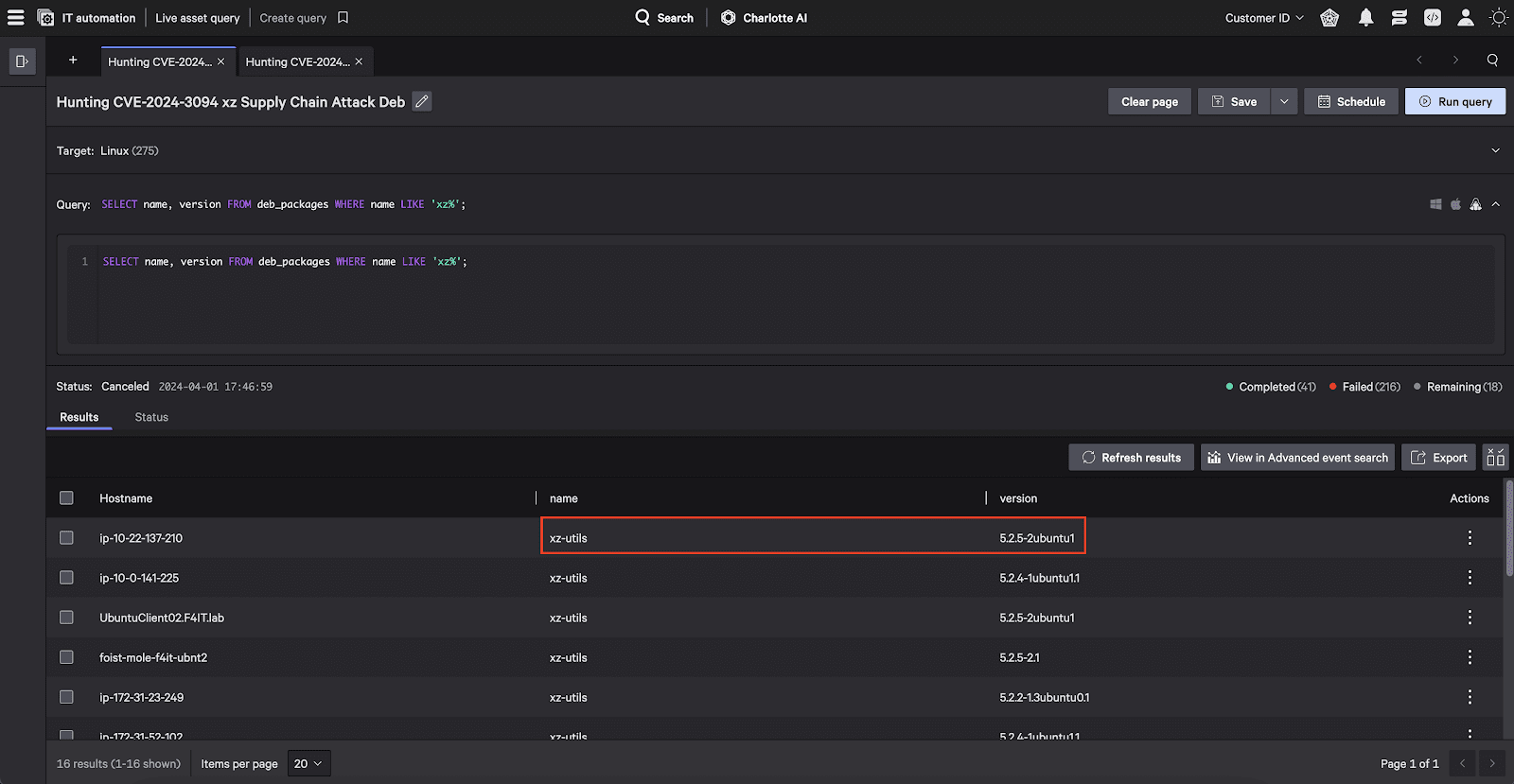The width and height of the screenshot is (1514, 784).
Task: Click the Linux platform icon
Action: click(1475, 204)
